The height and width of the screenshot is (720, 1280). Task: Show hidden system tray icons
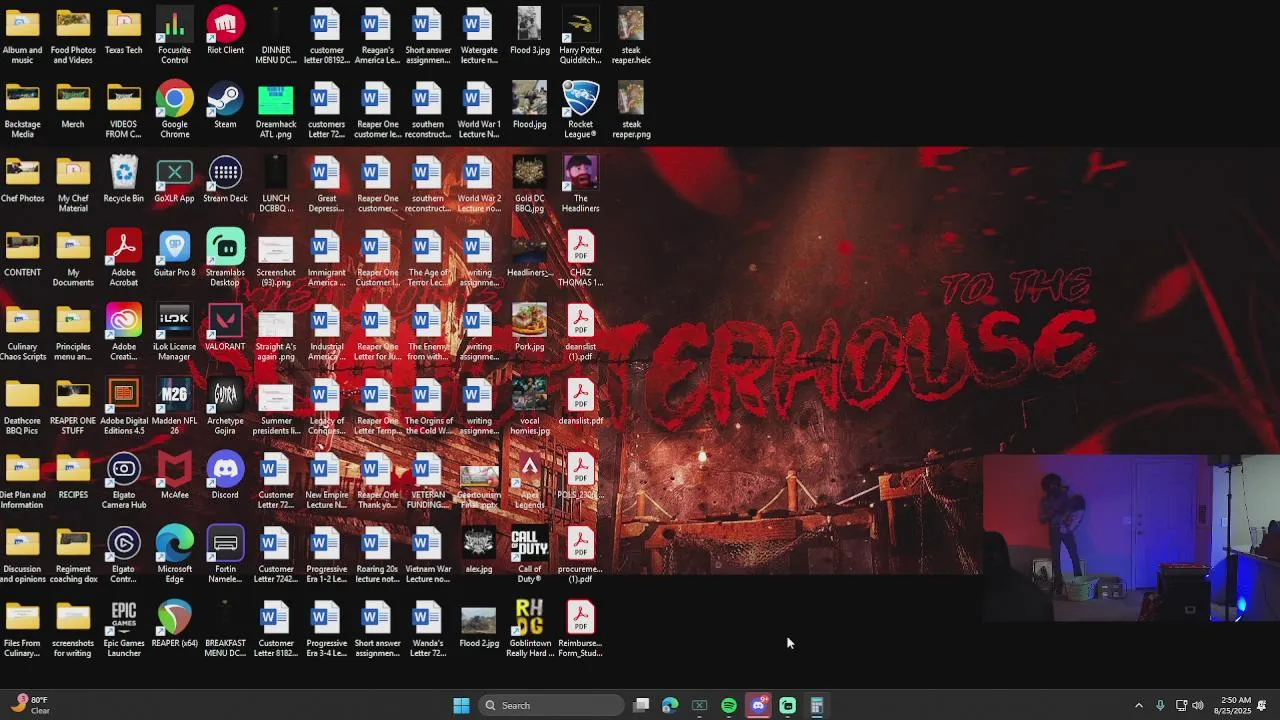click(x=1138, y=705)
